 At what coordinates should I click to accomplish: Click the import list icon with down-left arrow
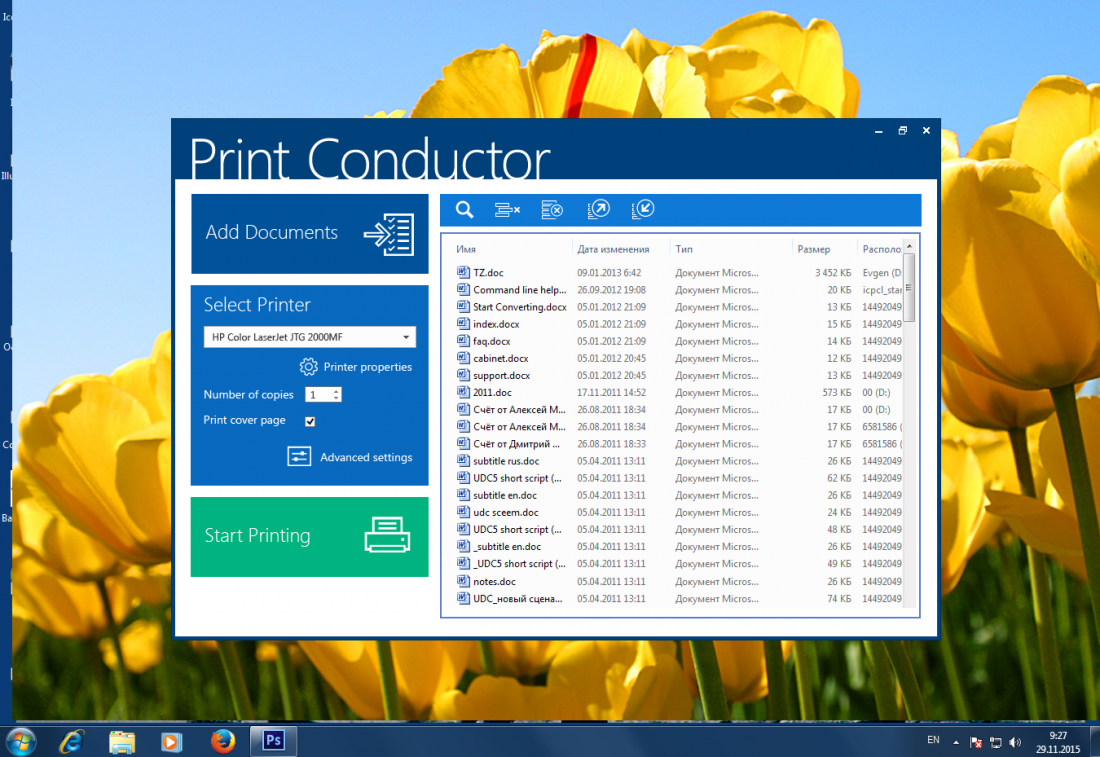point(643,209)
